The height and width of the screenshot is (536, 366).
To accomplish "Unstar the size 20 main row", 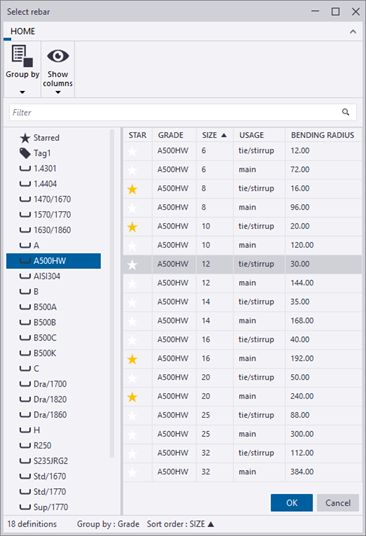I will [132, 397].
